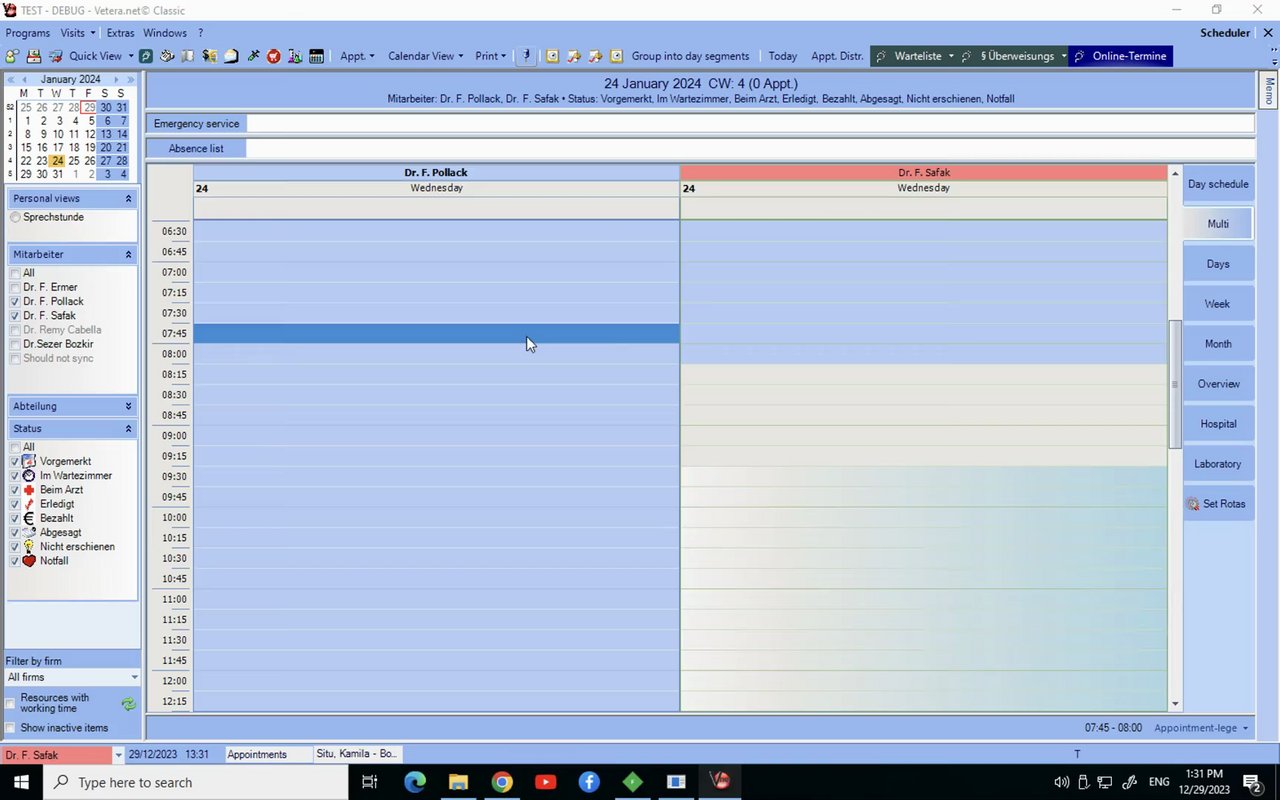Open the Visits menu
The width and height of the screenshot is (1280, 800).
click(x=78, y=33)
